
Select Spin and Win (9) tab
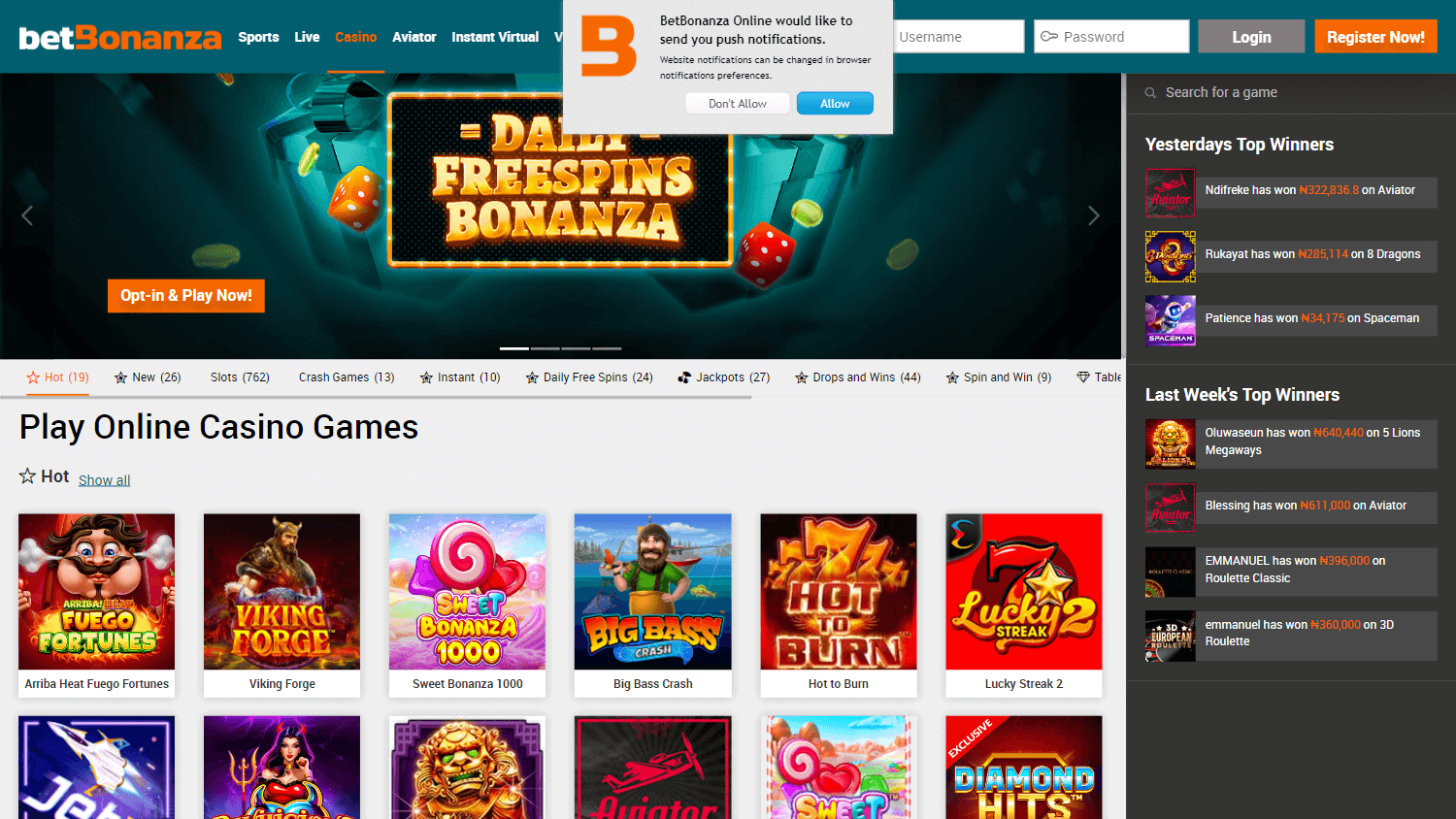coord(999,377)
